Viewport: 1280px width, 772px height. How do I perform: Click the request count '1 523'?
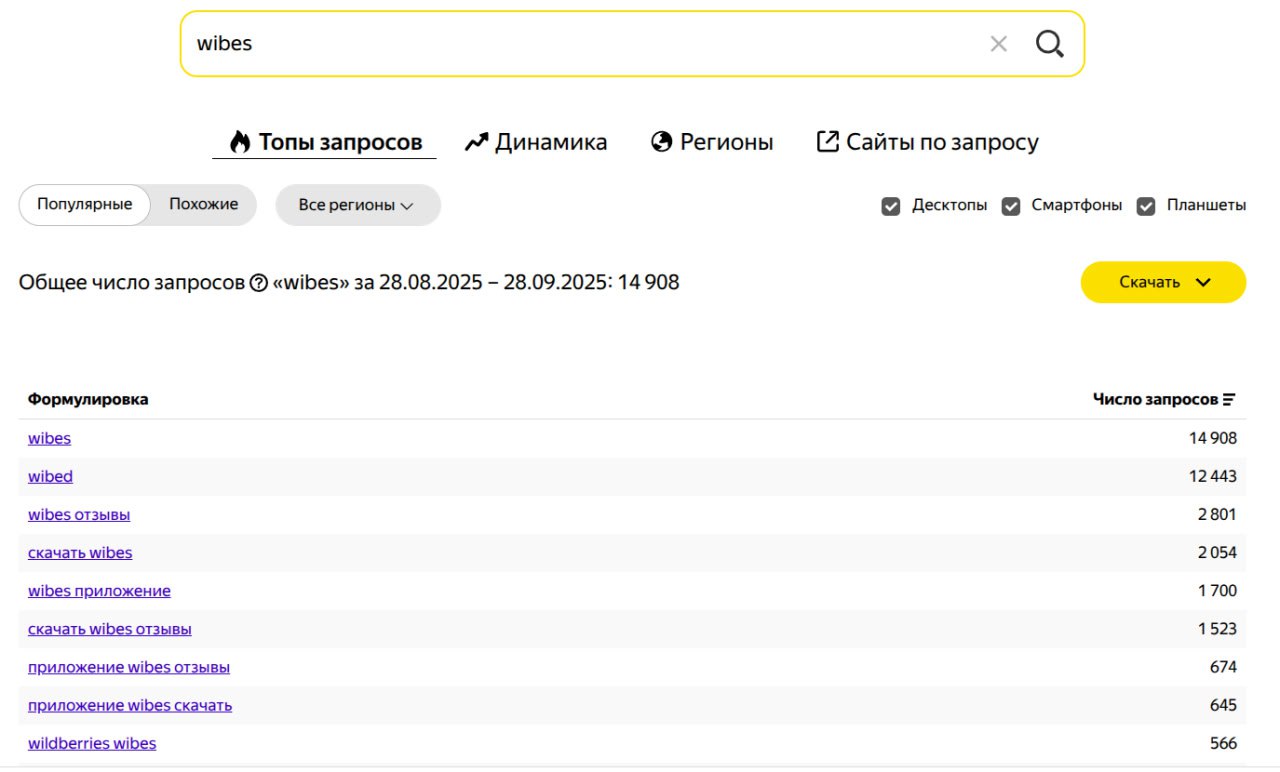click(x=1217, y=629)
